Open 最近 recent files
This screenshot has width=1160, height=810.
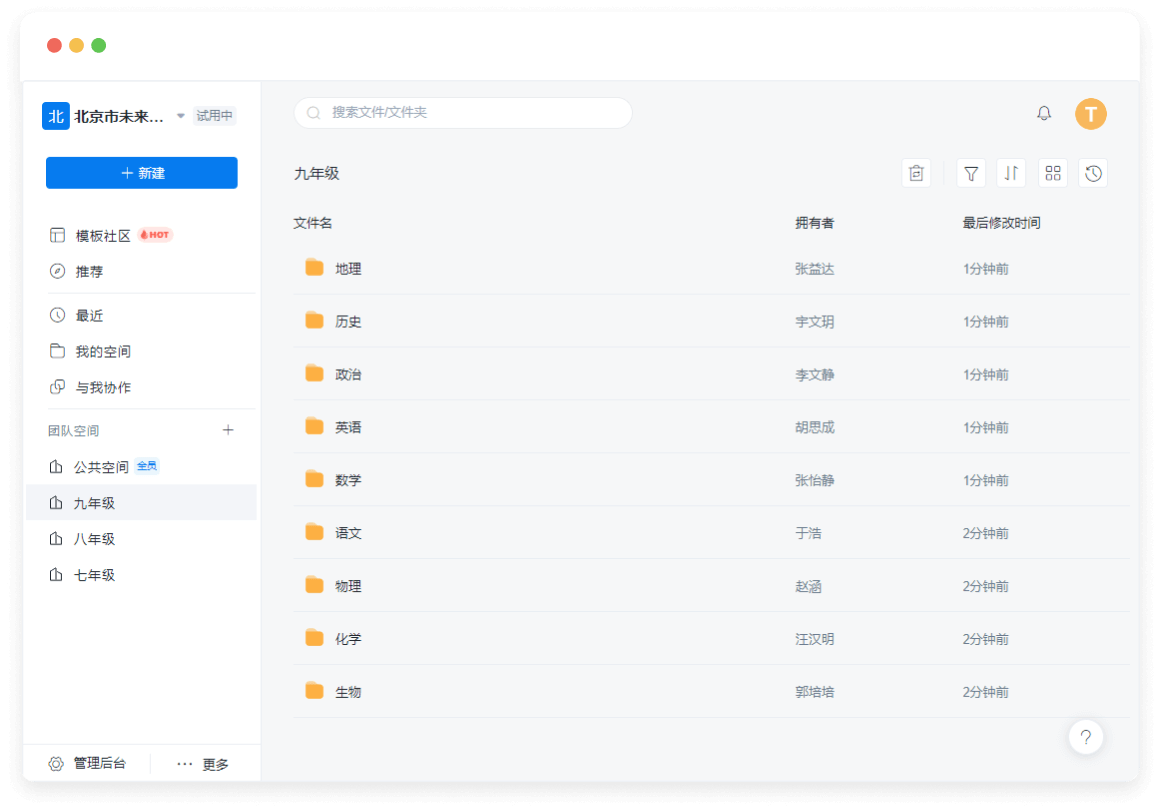pyautogui.click(x=89, y=316)
